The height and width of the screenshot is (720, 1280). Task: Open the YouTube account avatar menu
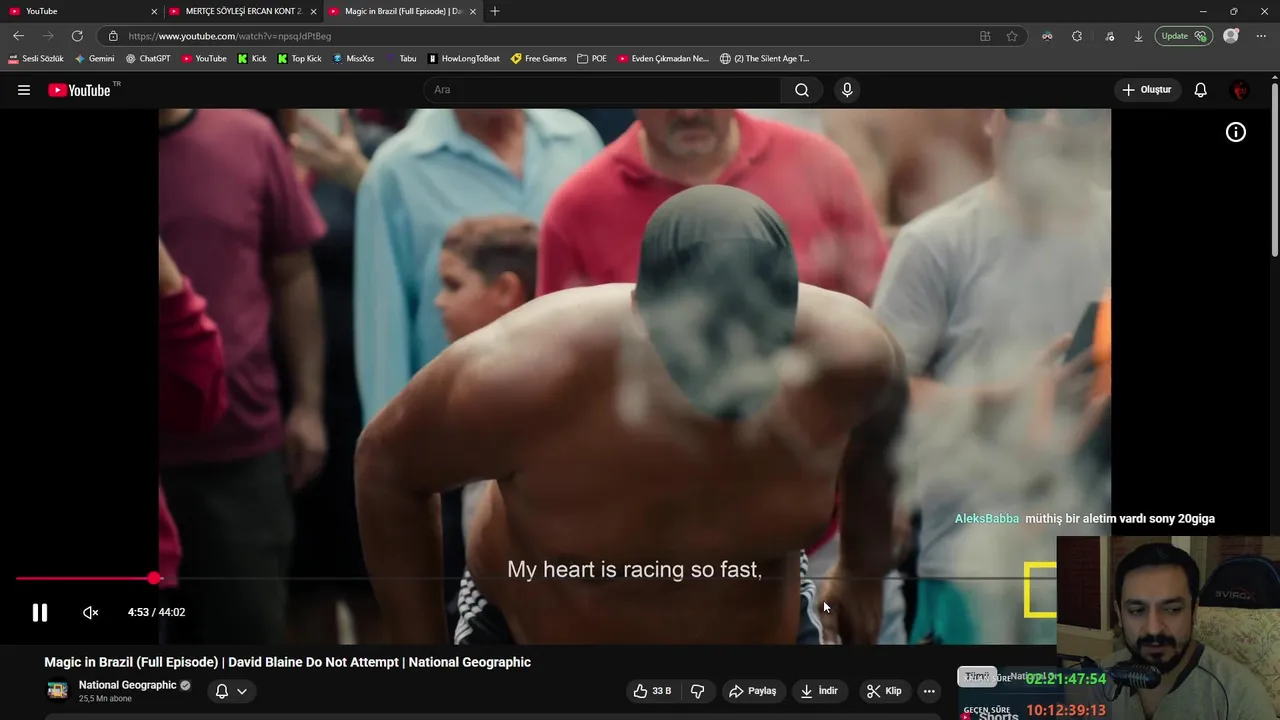1240,90
